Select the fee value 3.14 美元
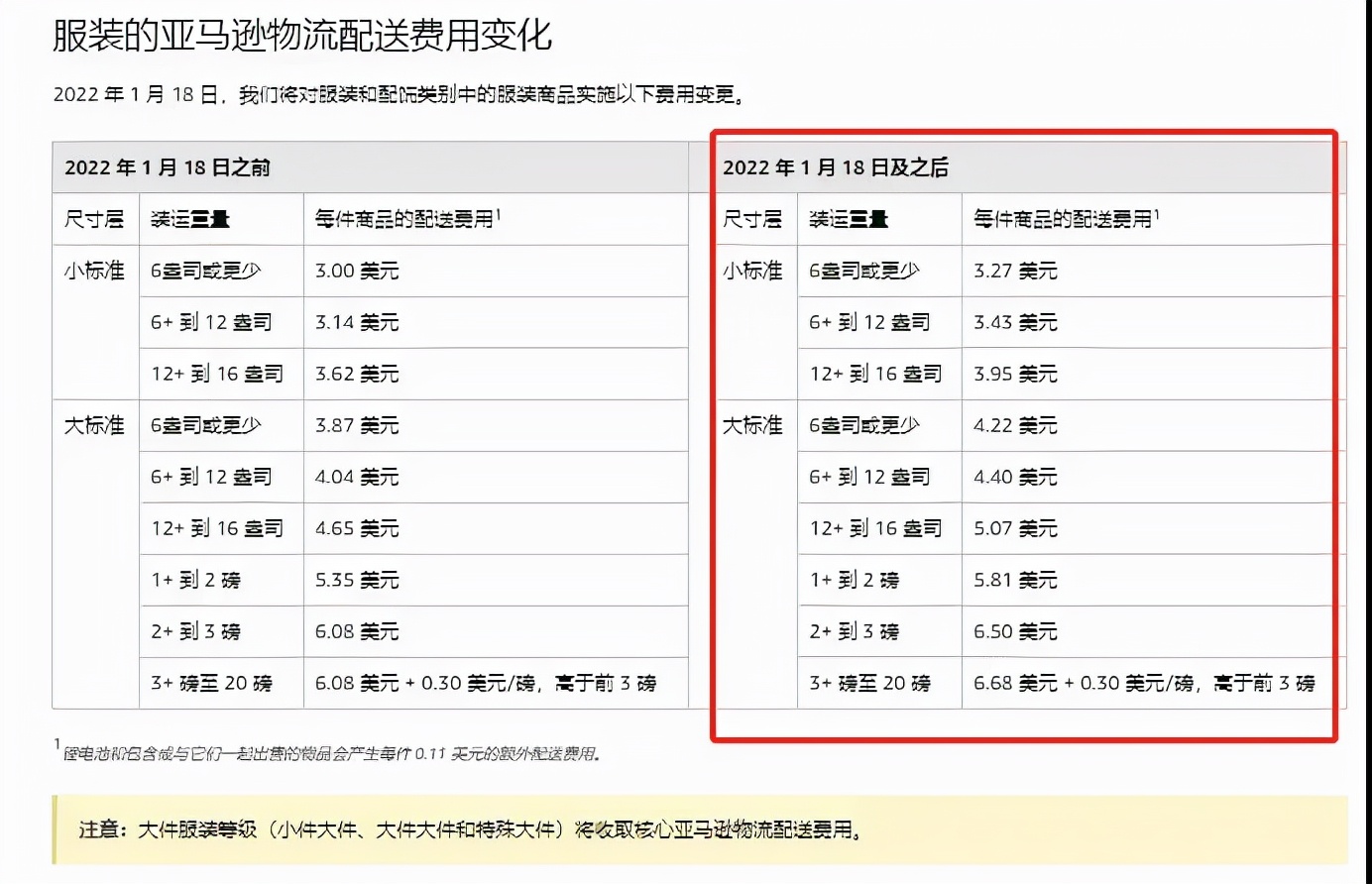Viewport: 1372px width, 884px height. (x=357, y=322)
